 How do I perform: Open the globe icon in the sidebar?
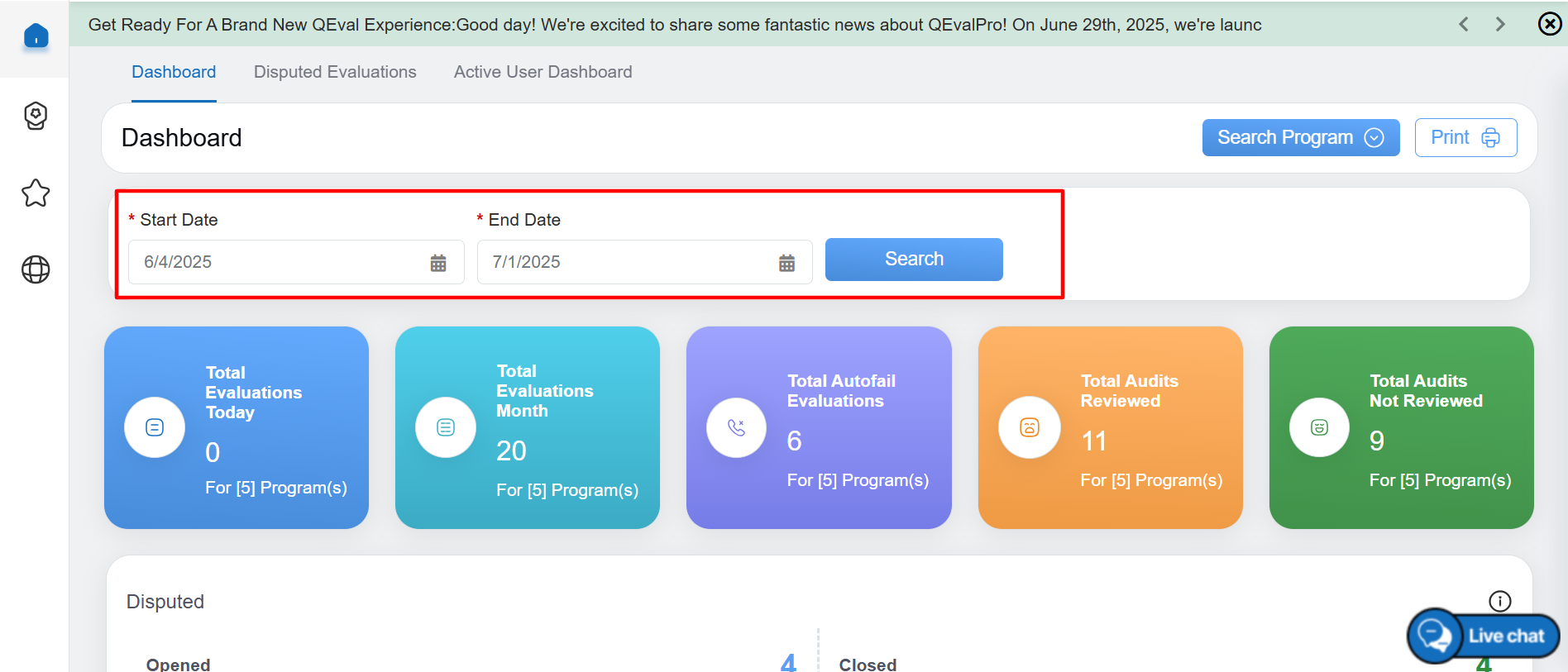click(x=36, y=269)
